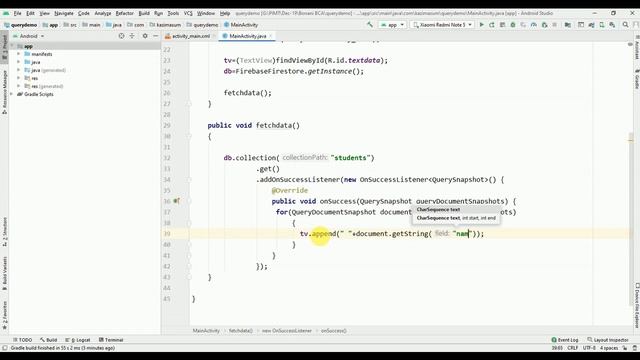640x360 pixels.
Task: Click the warning stripe marker in the right gutter
Action: (631, 140)
